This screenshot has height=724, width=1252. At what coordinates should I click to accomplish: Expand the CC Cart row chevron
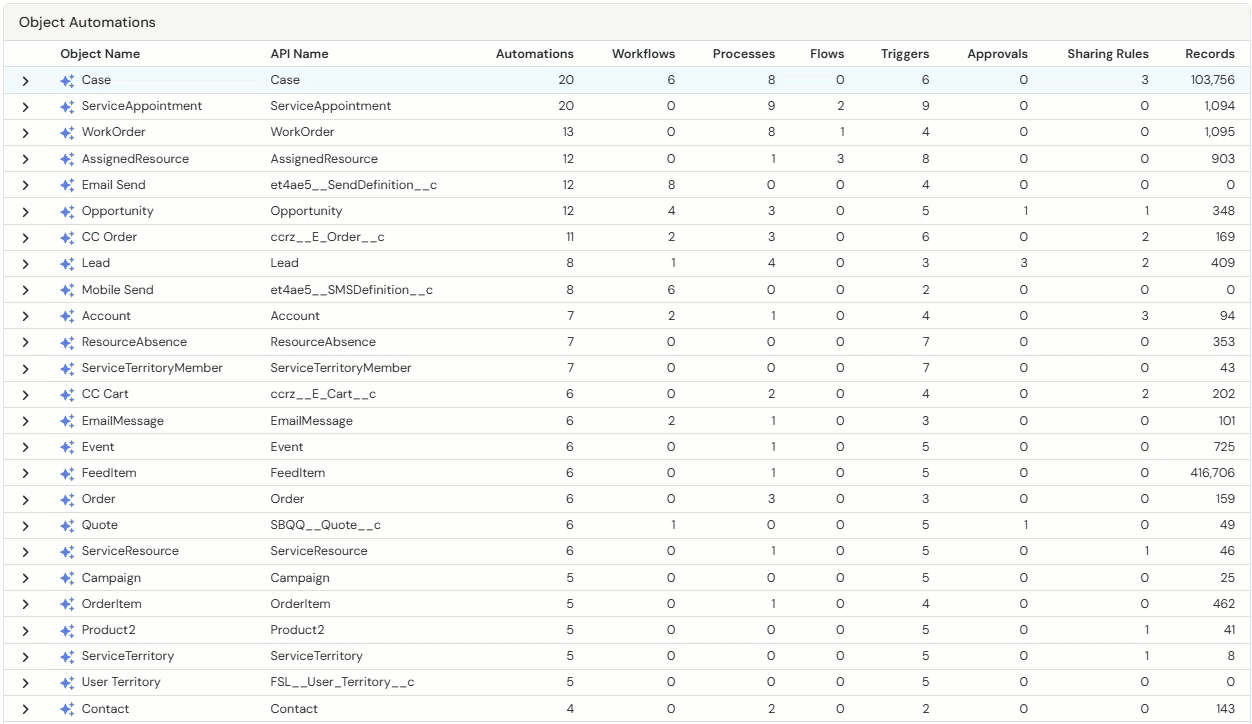click(x=25, y=394)
